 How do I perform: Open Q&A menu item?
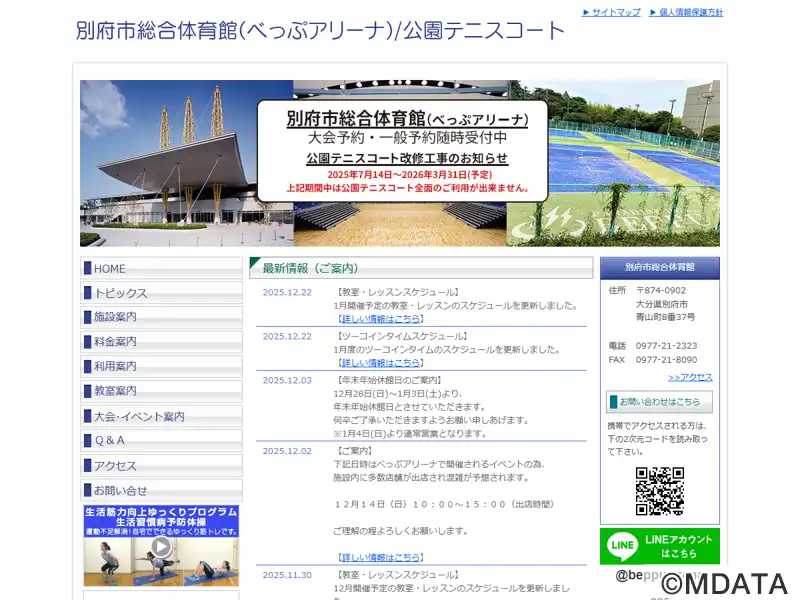161,440
